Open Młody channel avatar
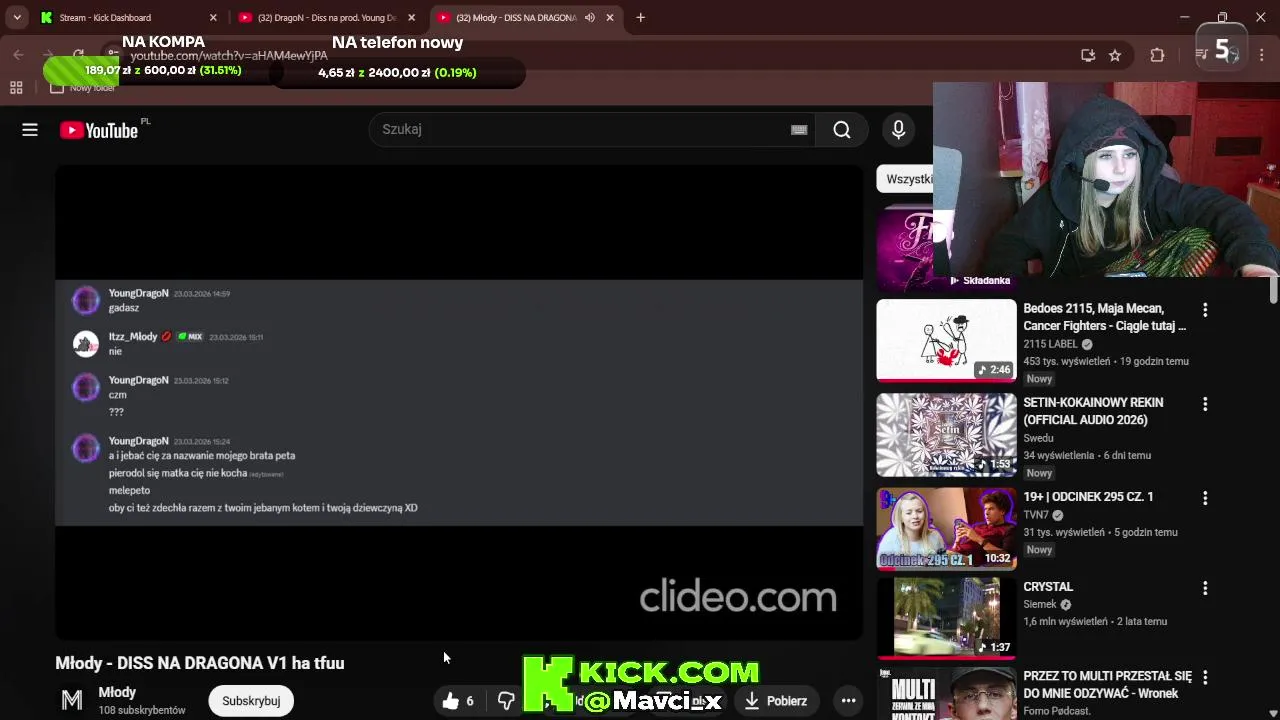The height and width of the screenshot is (720, 1280). click(72, 700)
